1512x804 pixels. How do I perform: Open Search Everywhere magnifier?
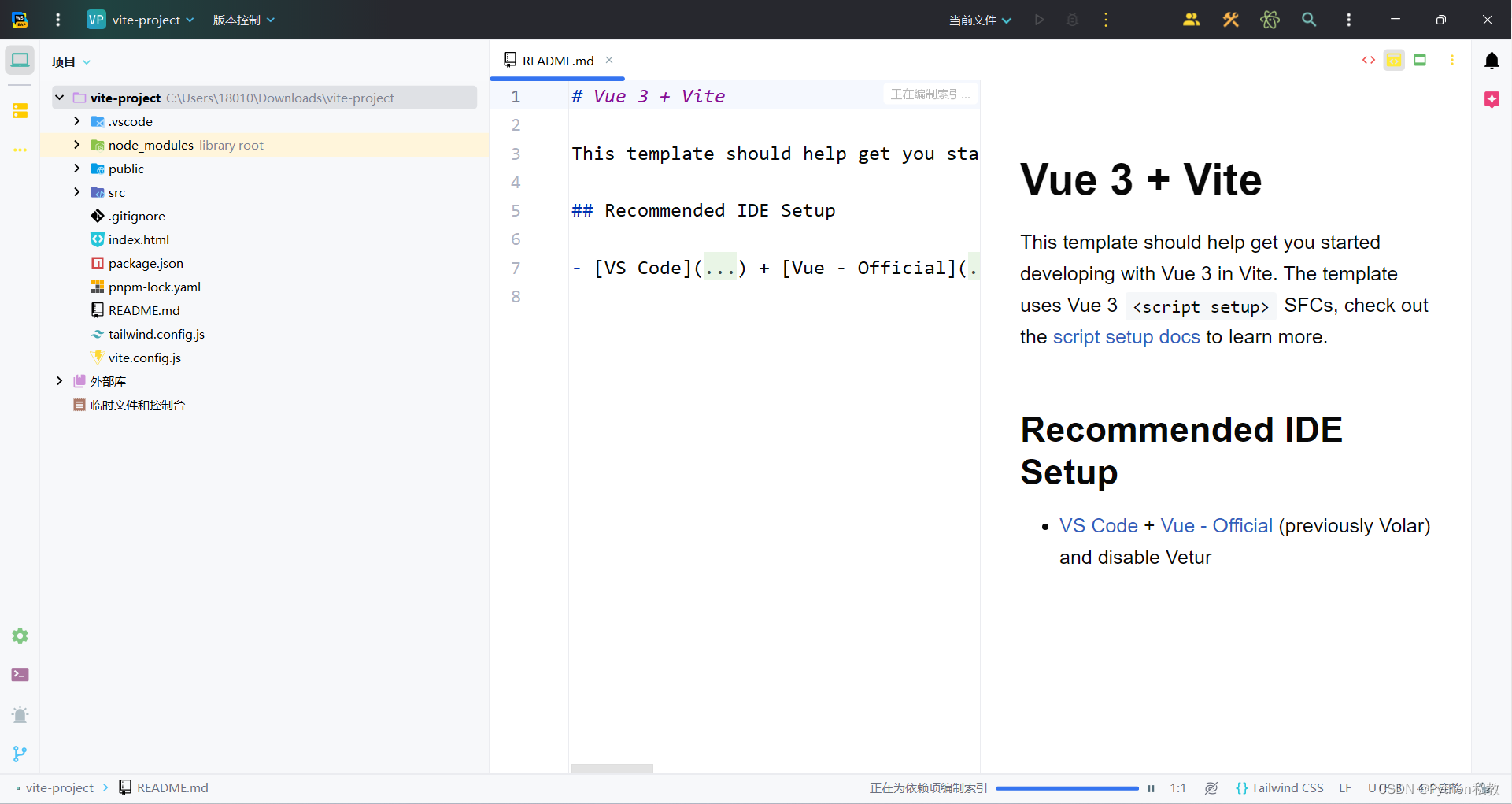(x=1309, y=20)
